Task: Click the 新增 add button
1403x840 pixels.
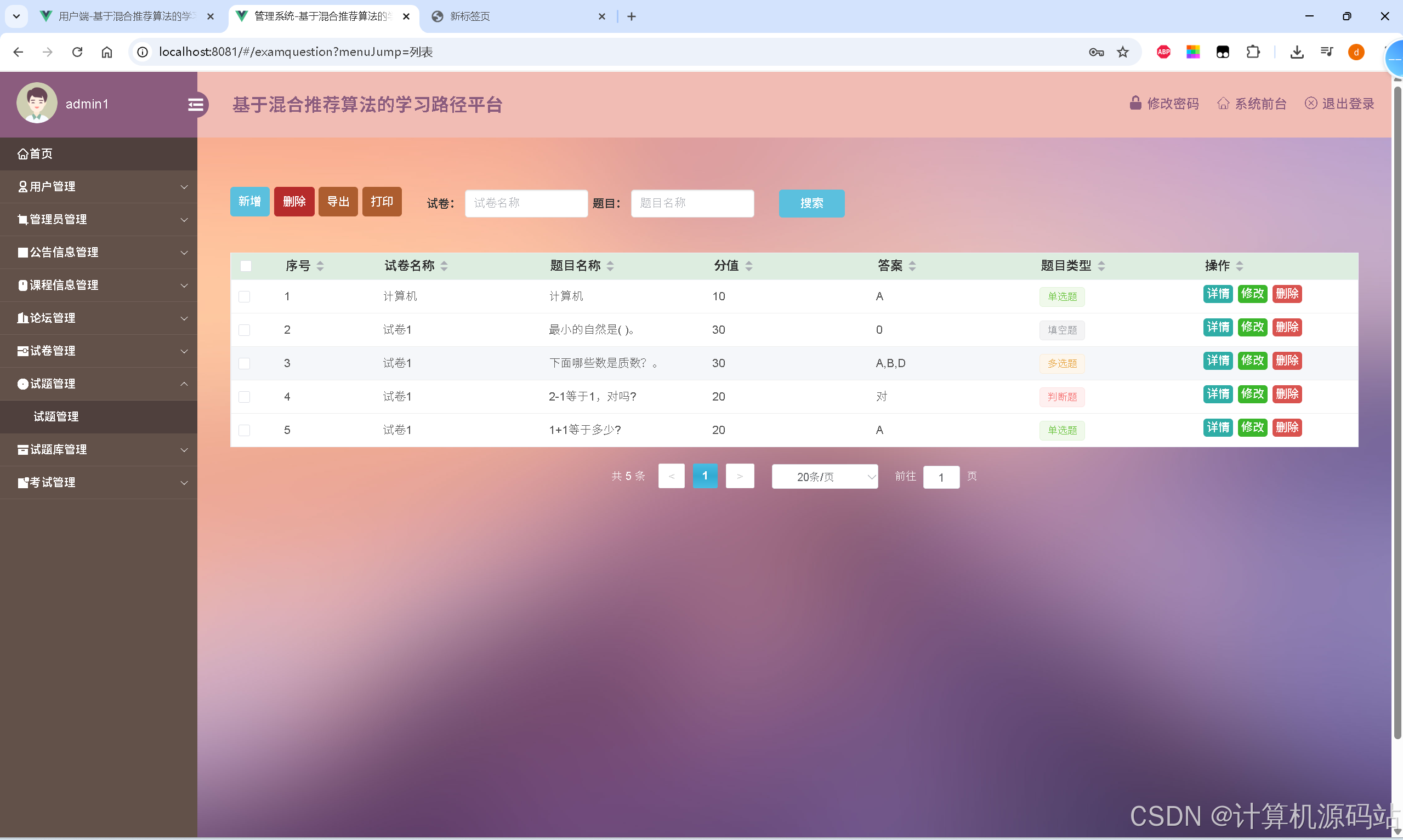Action: coord(249,201)
